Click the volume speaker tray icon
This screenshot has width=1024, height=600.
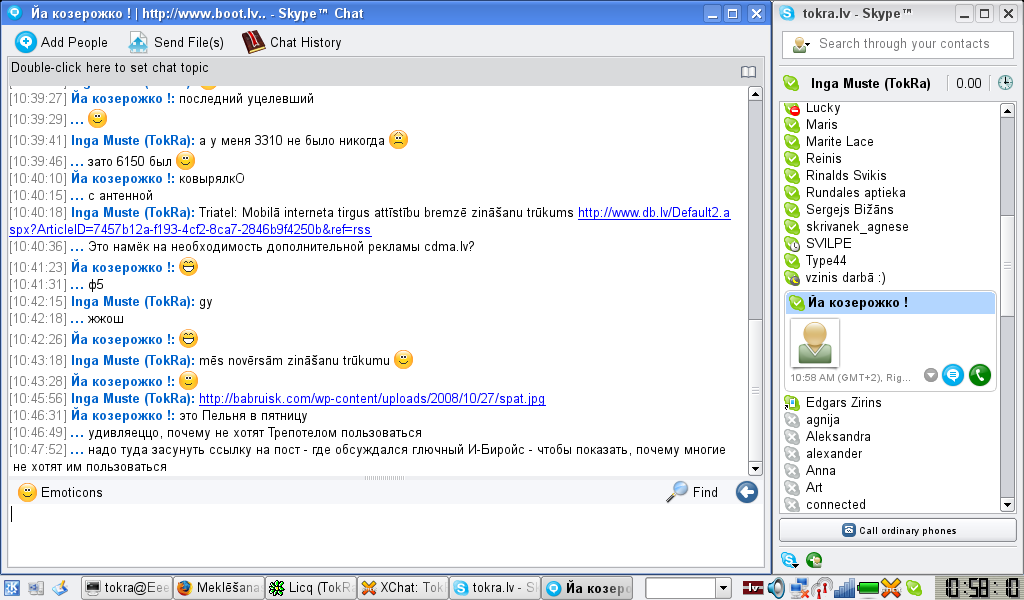click(x=776, y=588)
